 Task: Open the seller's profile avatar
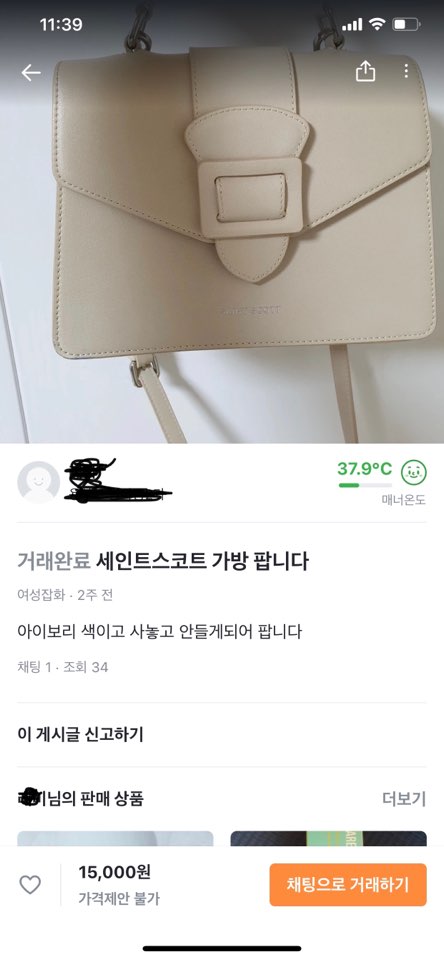point(39,482)
